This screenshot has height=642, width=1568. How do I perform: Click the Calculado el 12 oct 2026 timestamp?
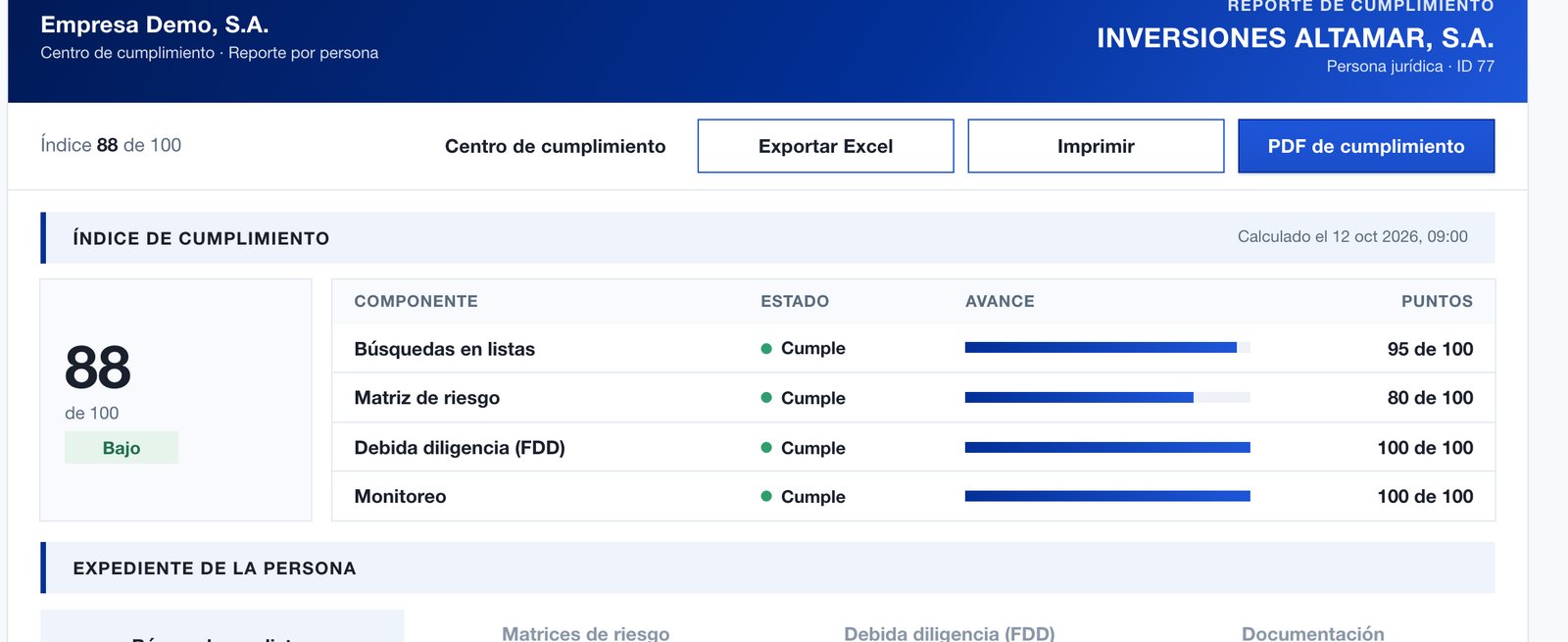click(x=1352, y=236)
